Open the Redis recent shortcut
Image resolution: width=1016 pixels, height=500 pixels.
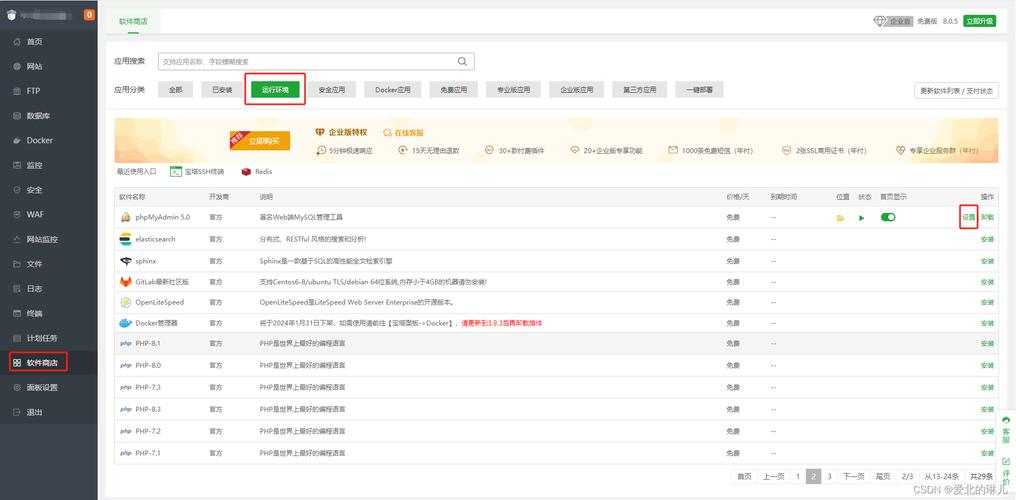257,172
